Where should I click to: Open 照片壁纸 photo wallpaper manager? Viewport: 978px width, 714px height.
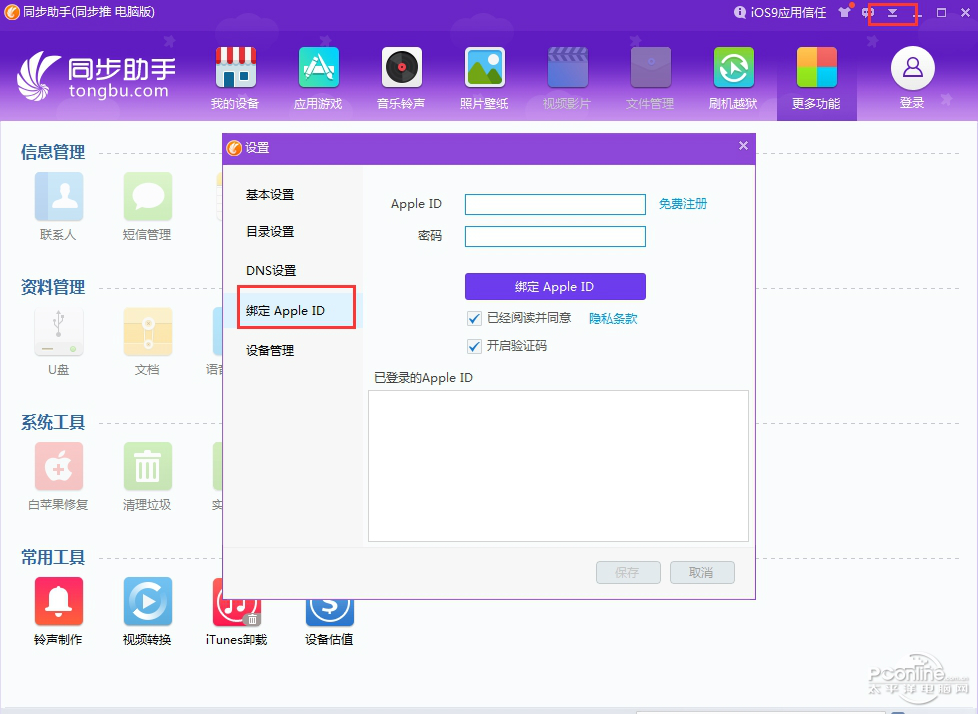click(x=483, y=70)
